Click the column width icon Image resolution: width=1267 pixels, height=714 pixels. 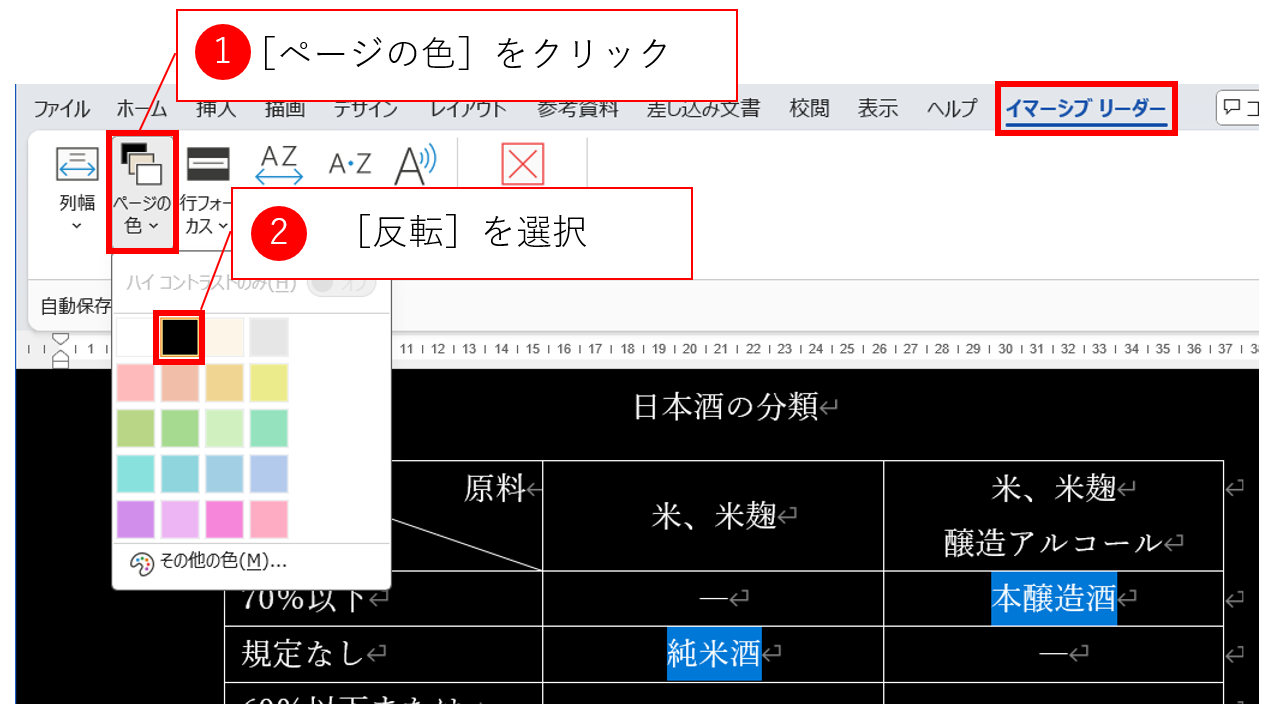(x=77, y=164)
